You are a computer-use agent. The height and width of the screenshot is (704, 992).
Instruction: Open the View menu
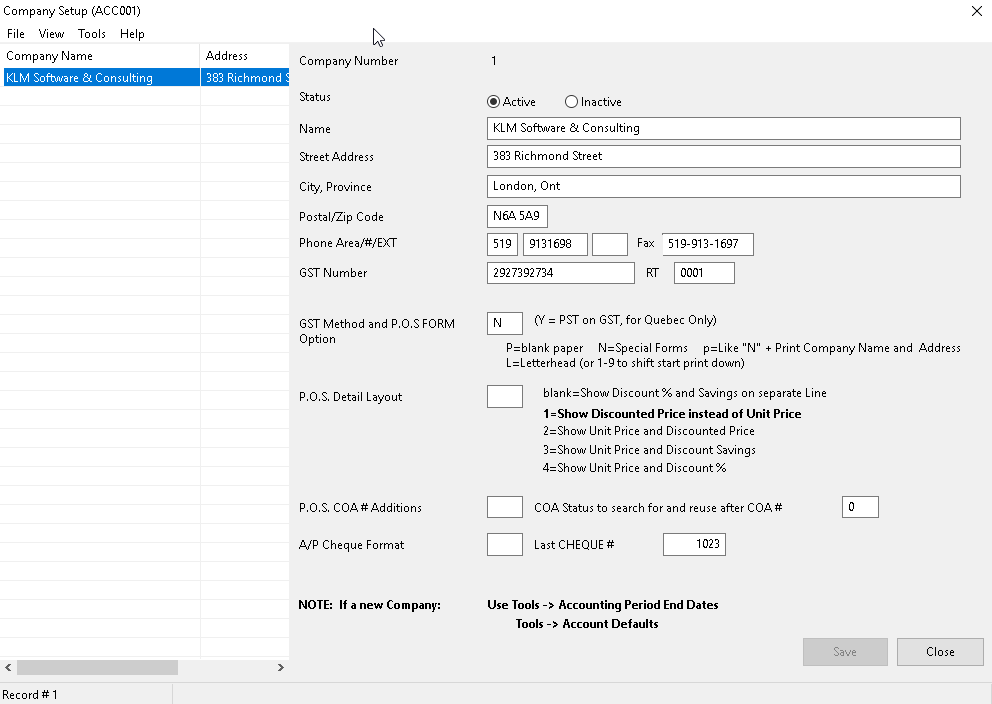point(51,34)
